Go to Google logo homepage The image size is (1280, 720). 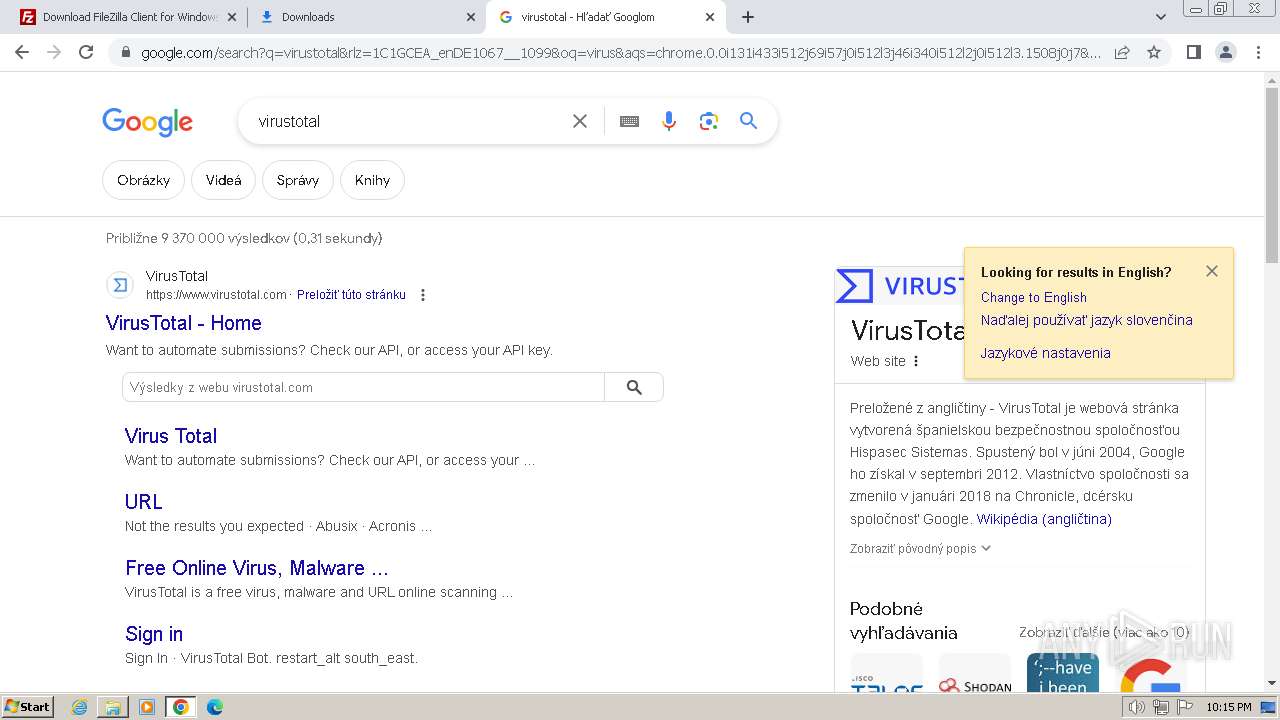point(147,122)
